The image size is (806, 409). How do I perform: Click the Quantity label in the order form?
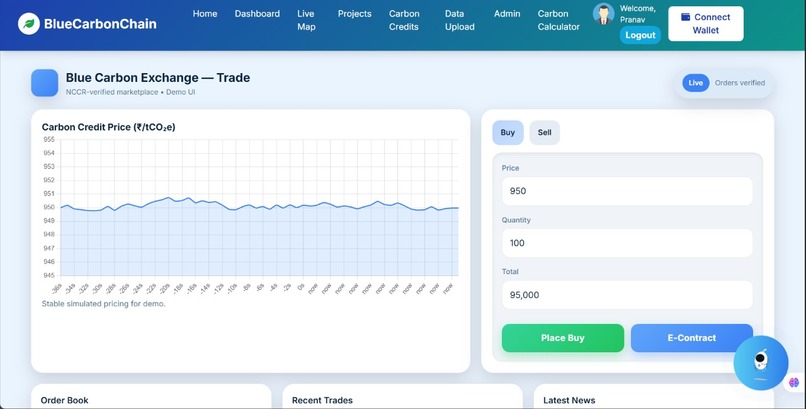pos(516,220)
